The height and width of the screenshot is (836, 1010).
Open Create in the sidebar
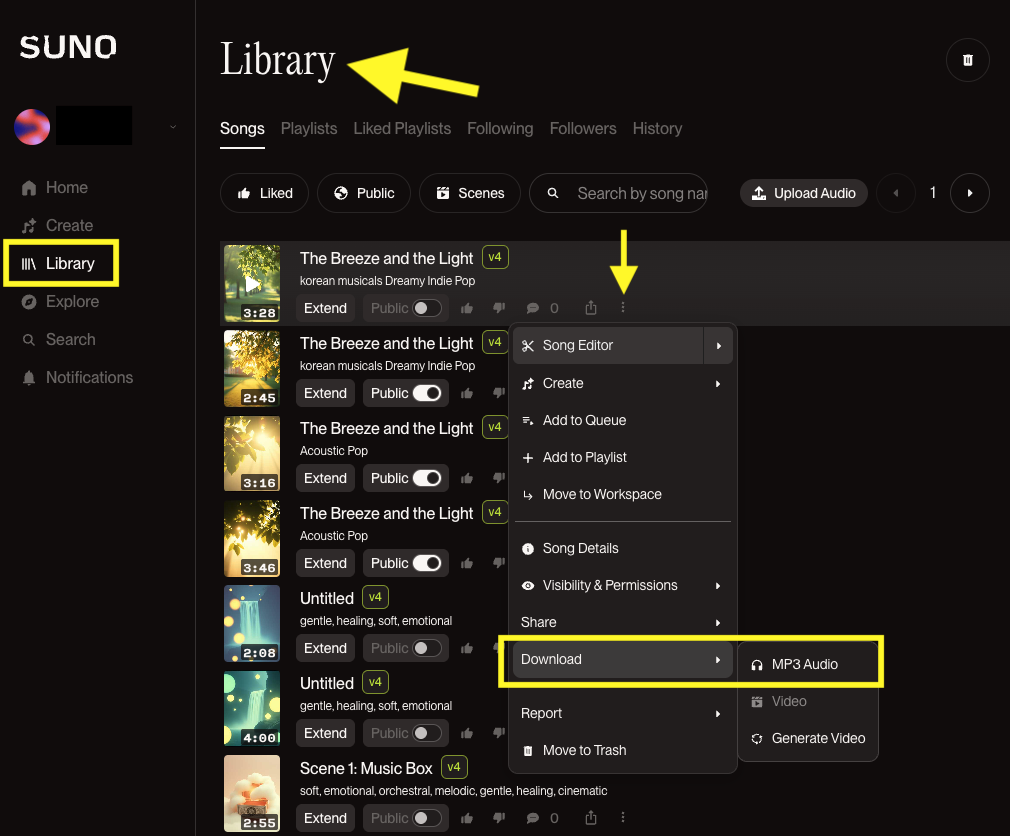57,225
